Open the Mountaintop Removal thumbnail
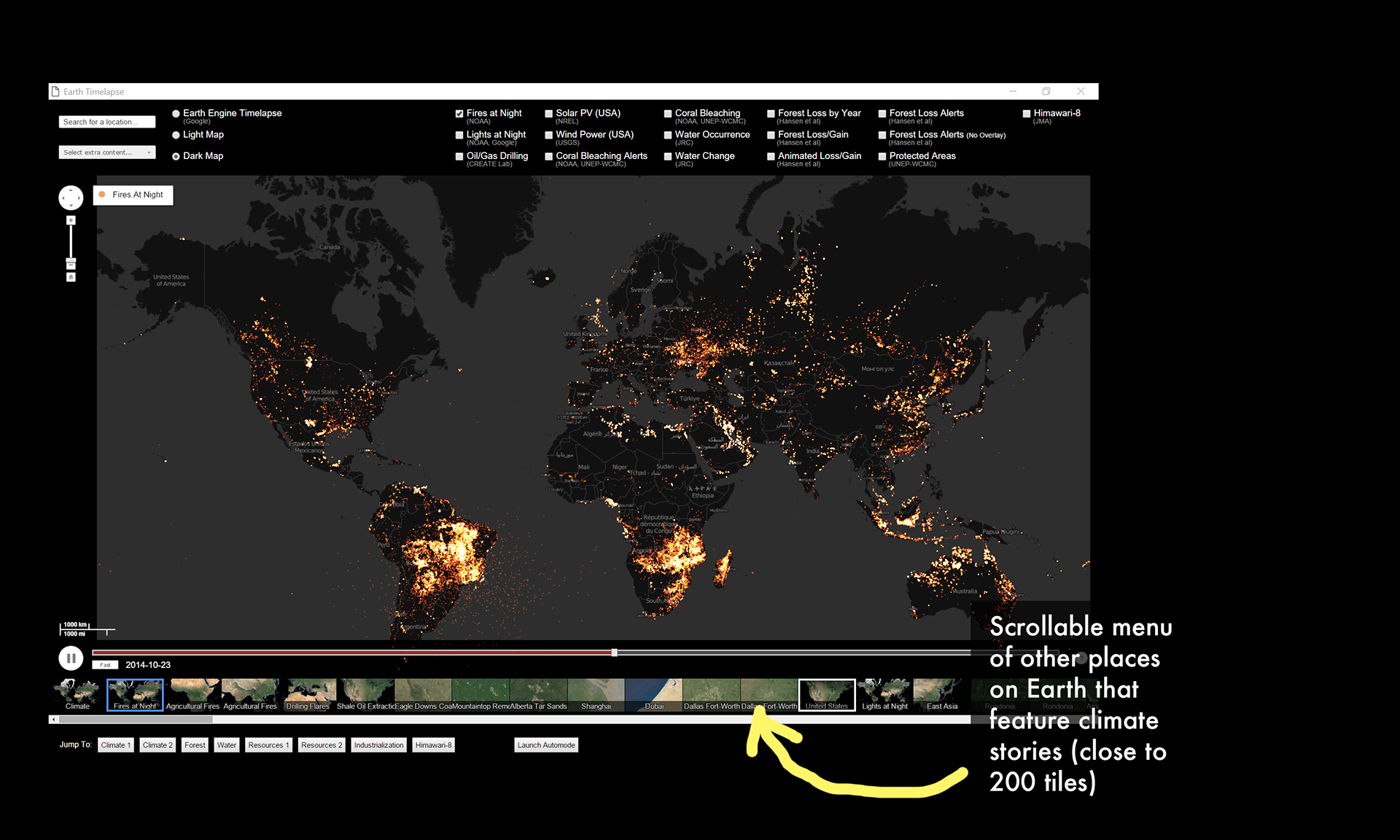Viewport: 1400px width, 840px height. (481, 695)
